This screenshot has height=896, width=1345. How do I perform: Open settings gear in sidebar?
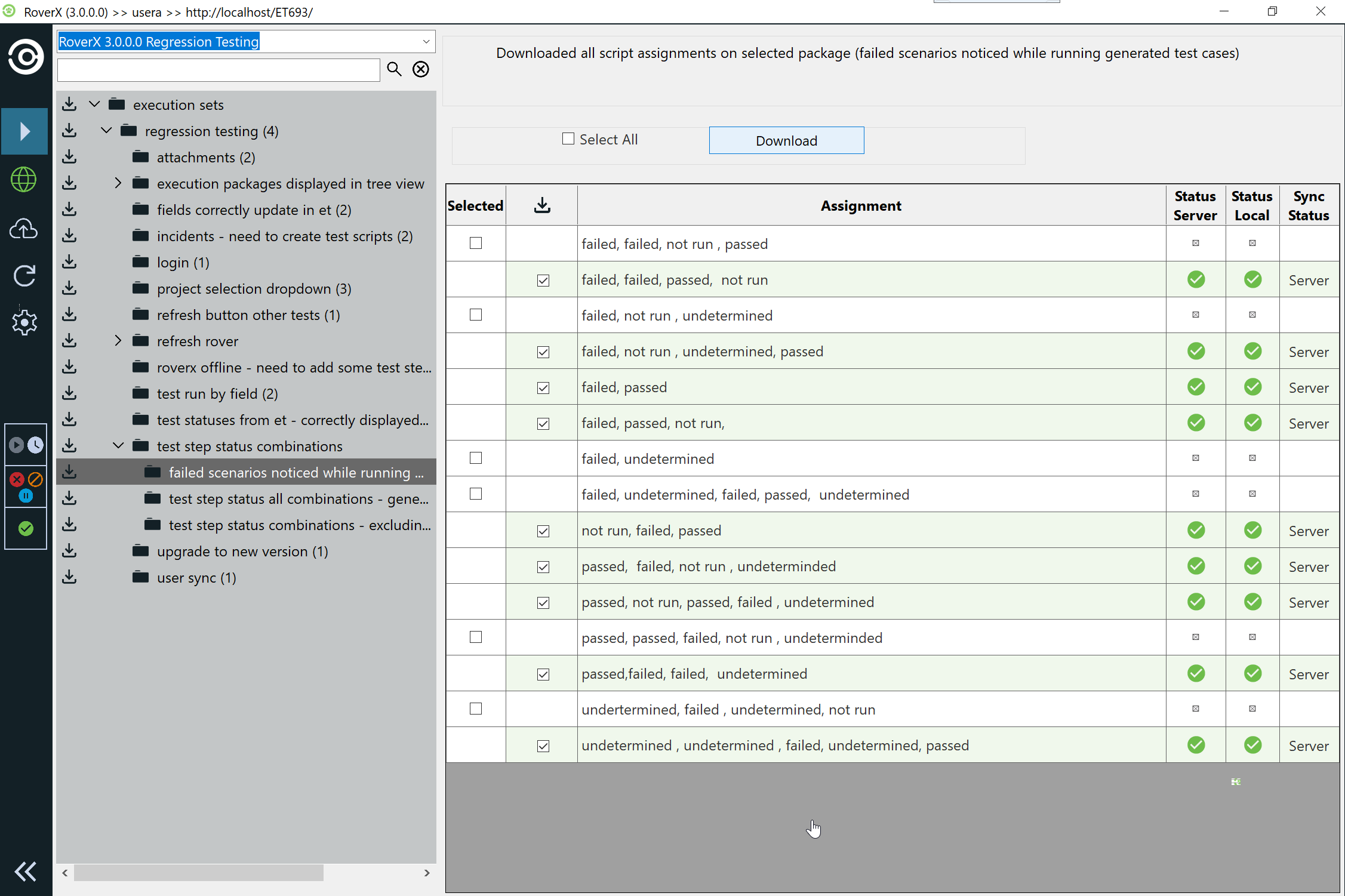[24, 322]
